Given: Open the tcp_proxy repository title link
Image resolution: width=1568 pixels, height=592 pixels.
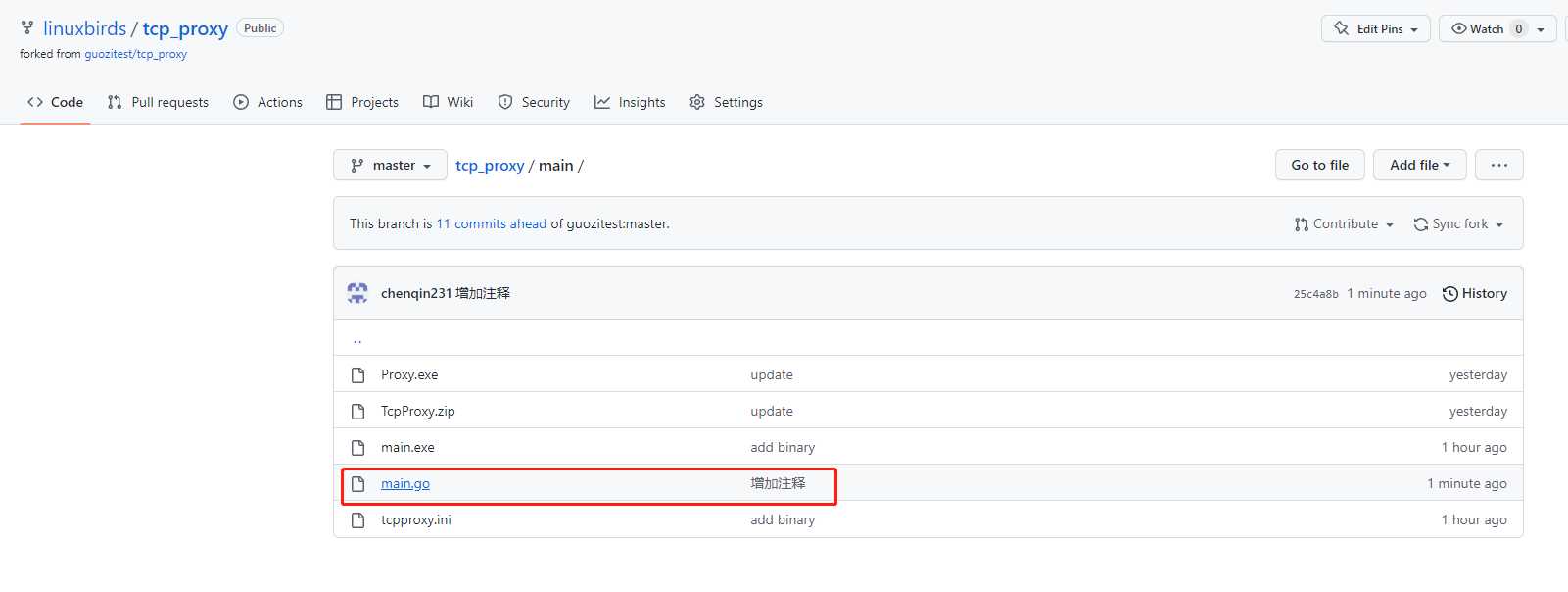Looking at the screenshot, I should point(185,28).
